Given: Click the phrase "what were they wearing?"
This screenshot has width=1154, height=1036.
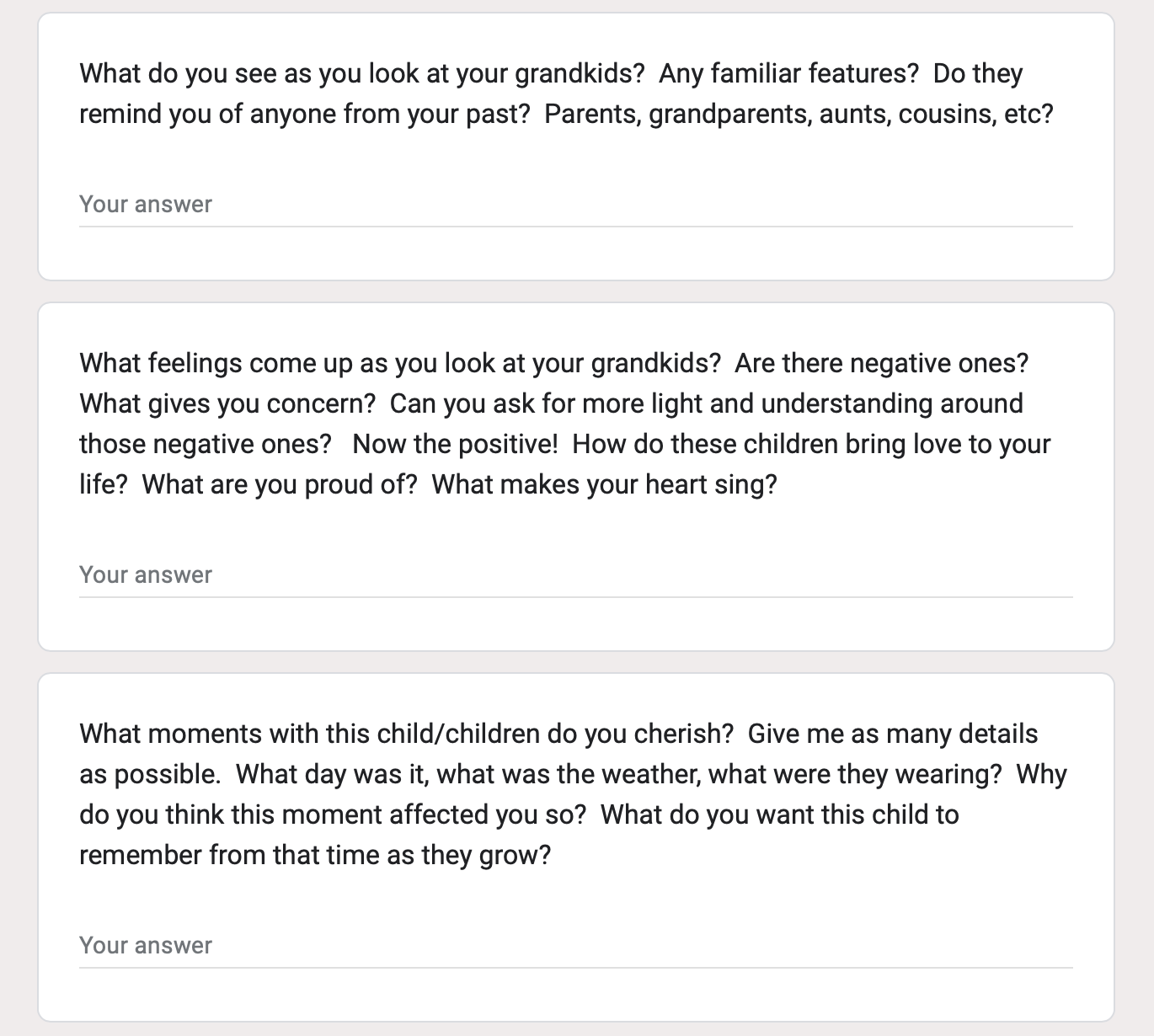Looking at the screenshot, I should tap(855, 775).
